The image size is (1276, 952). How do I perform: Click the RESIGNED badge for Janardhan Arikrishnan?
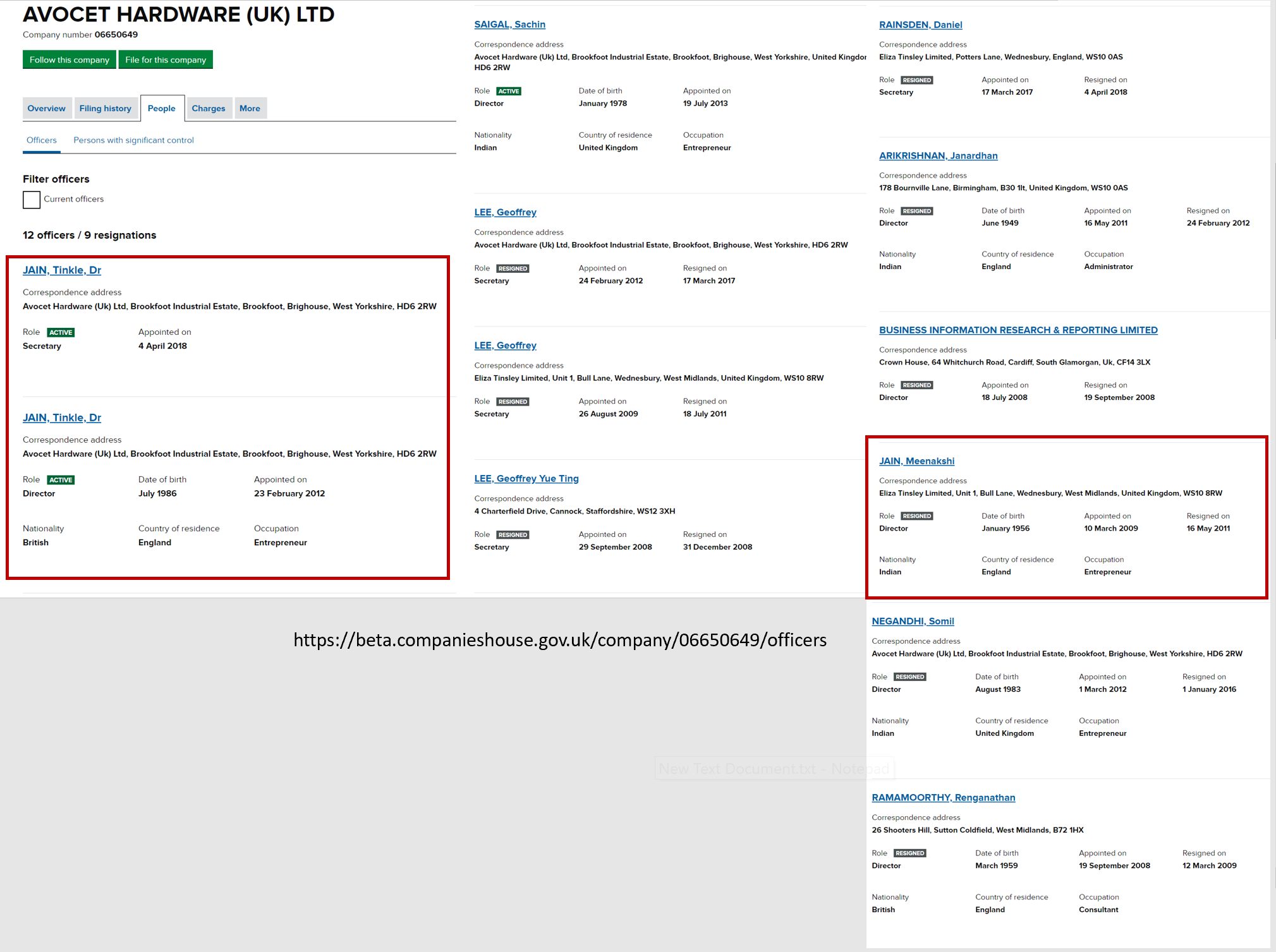click(x=917, y=211)
